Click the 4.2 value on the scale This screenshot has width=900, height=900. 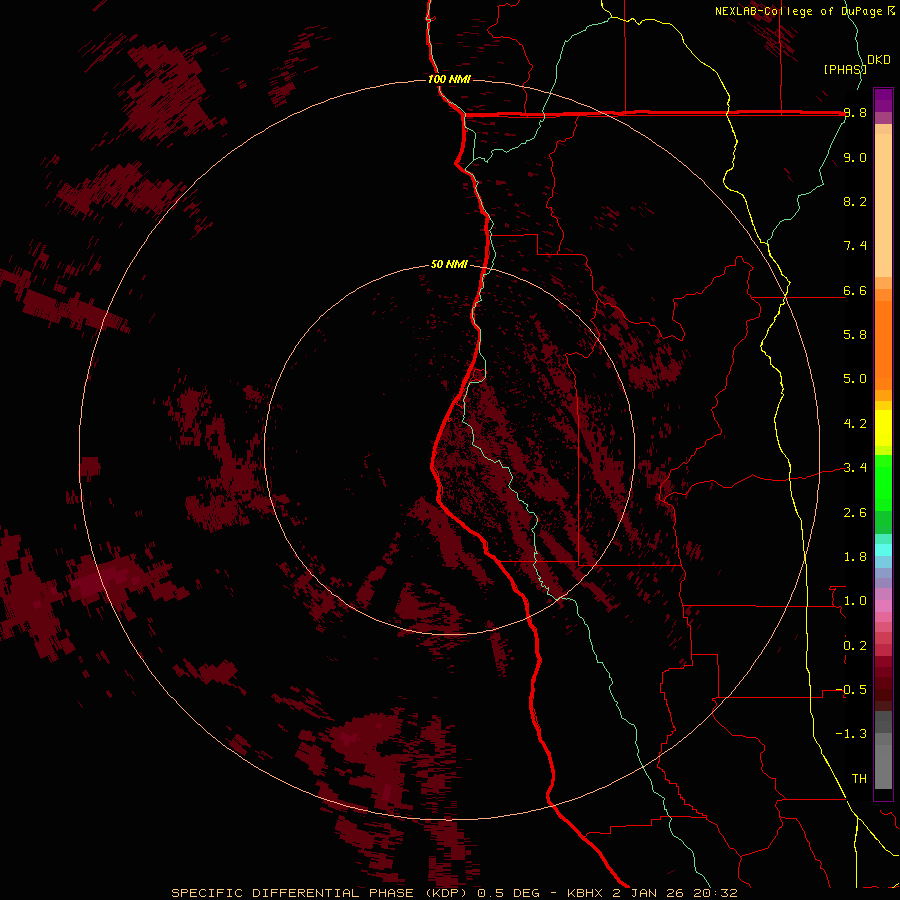pos(855,424)
